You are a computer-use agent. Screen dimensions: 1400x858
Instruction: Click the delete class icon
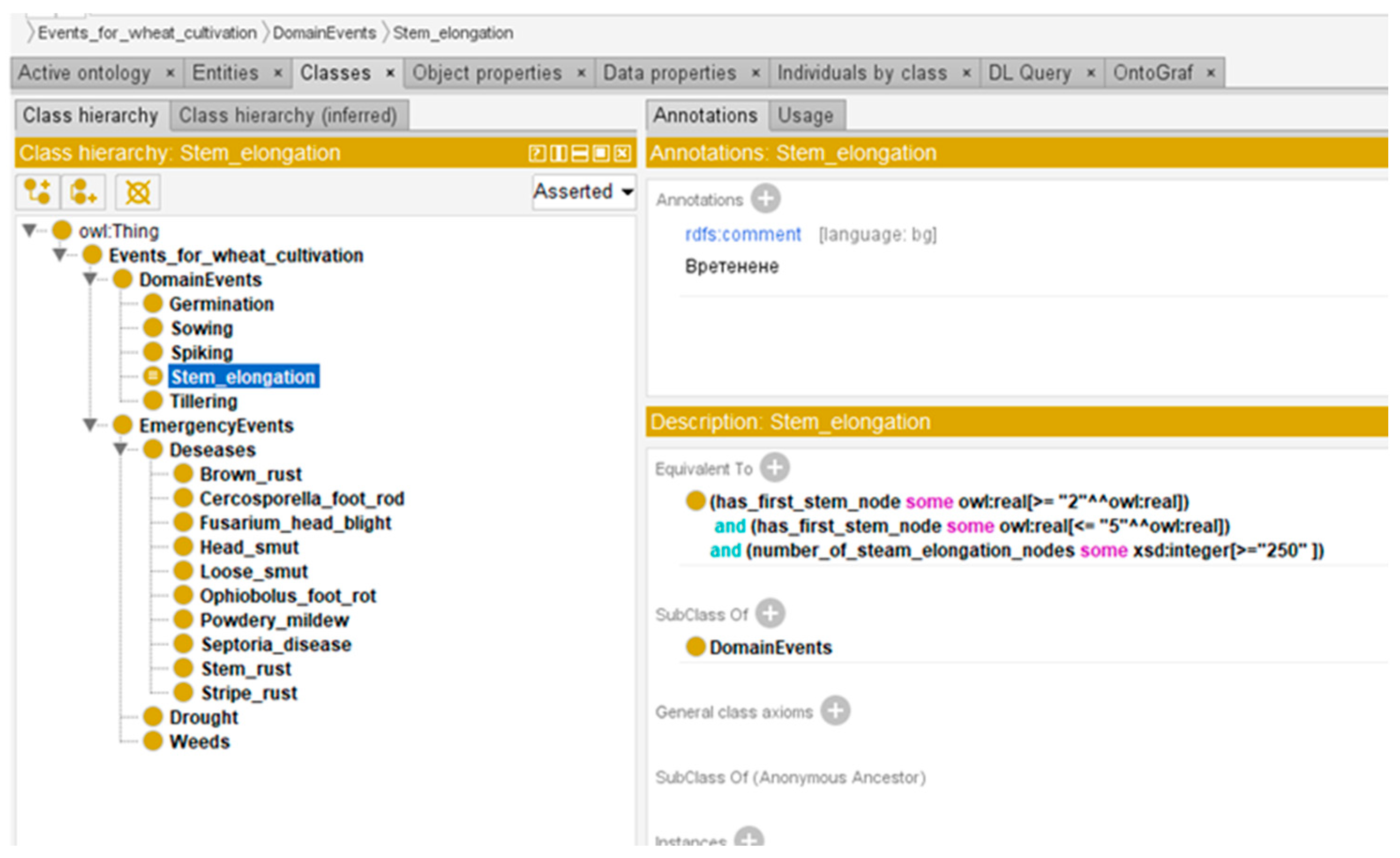137,192
